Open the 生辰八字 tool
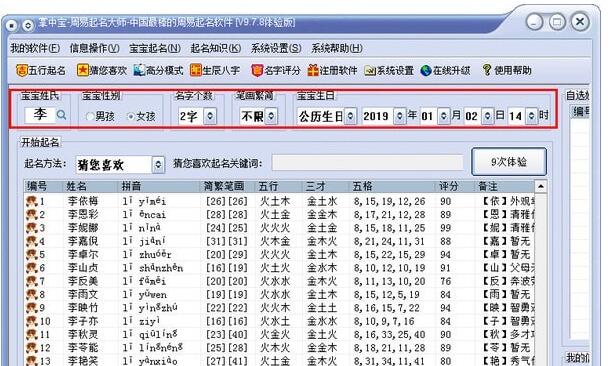Viewport: 611px width, 366px height. [x=215, y=71]
